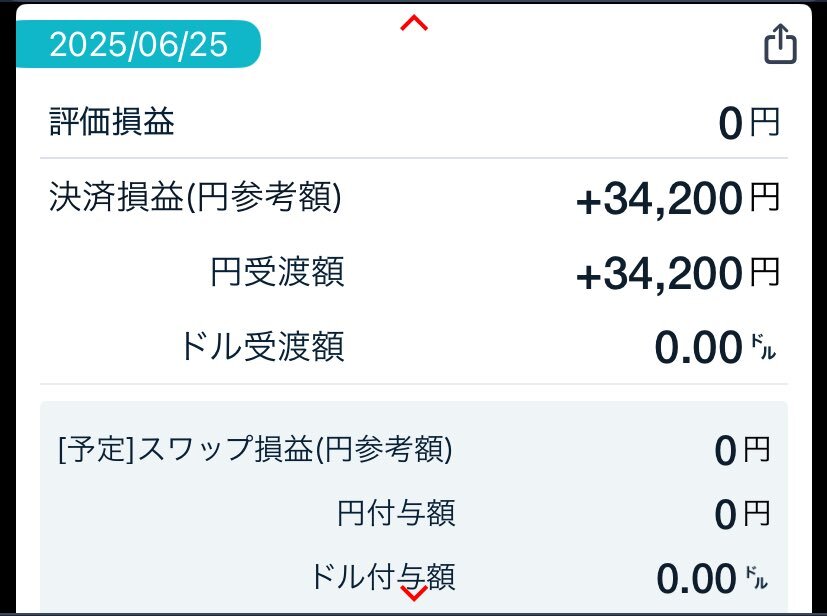Tap the ドル付与額 label
The width and height of the screenshot is (827, 616).
(x=382, y=576)
